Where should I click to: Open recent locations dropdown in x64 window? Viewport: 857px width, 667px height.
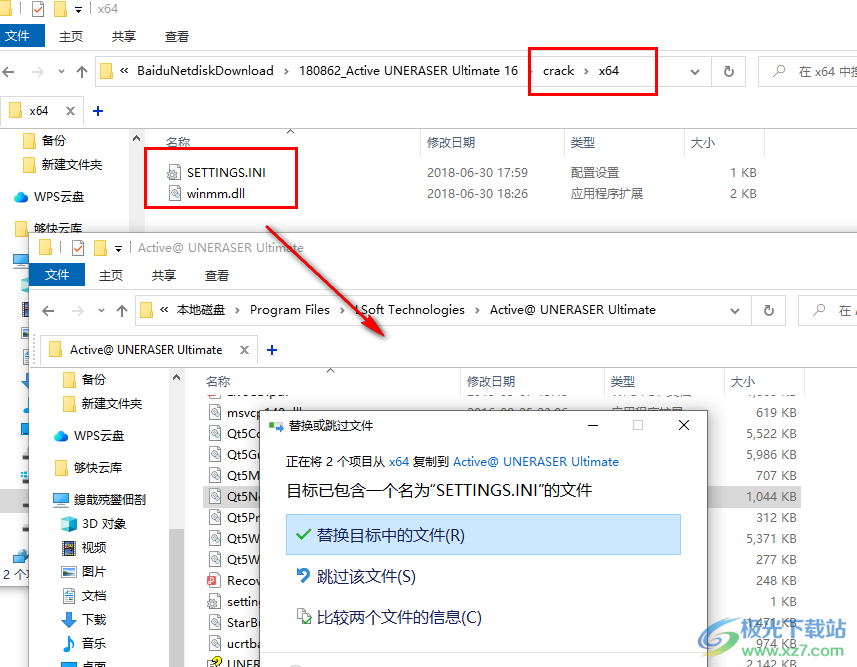pyautogui.click(x=61, y=72)
